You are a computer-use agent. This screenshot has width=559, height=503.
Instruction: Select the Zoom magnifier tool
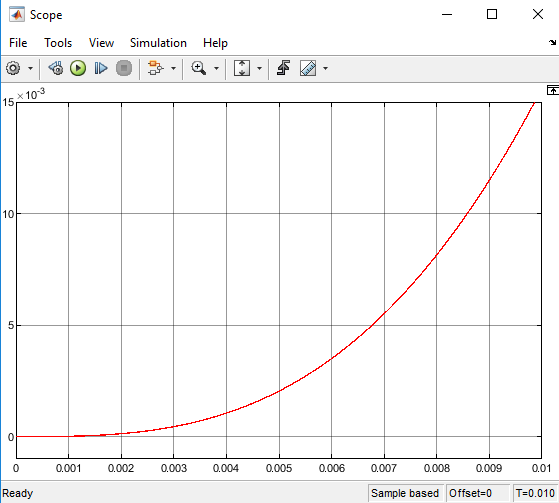199,68
